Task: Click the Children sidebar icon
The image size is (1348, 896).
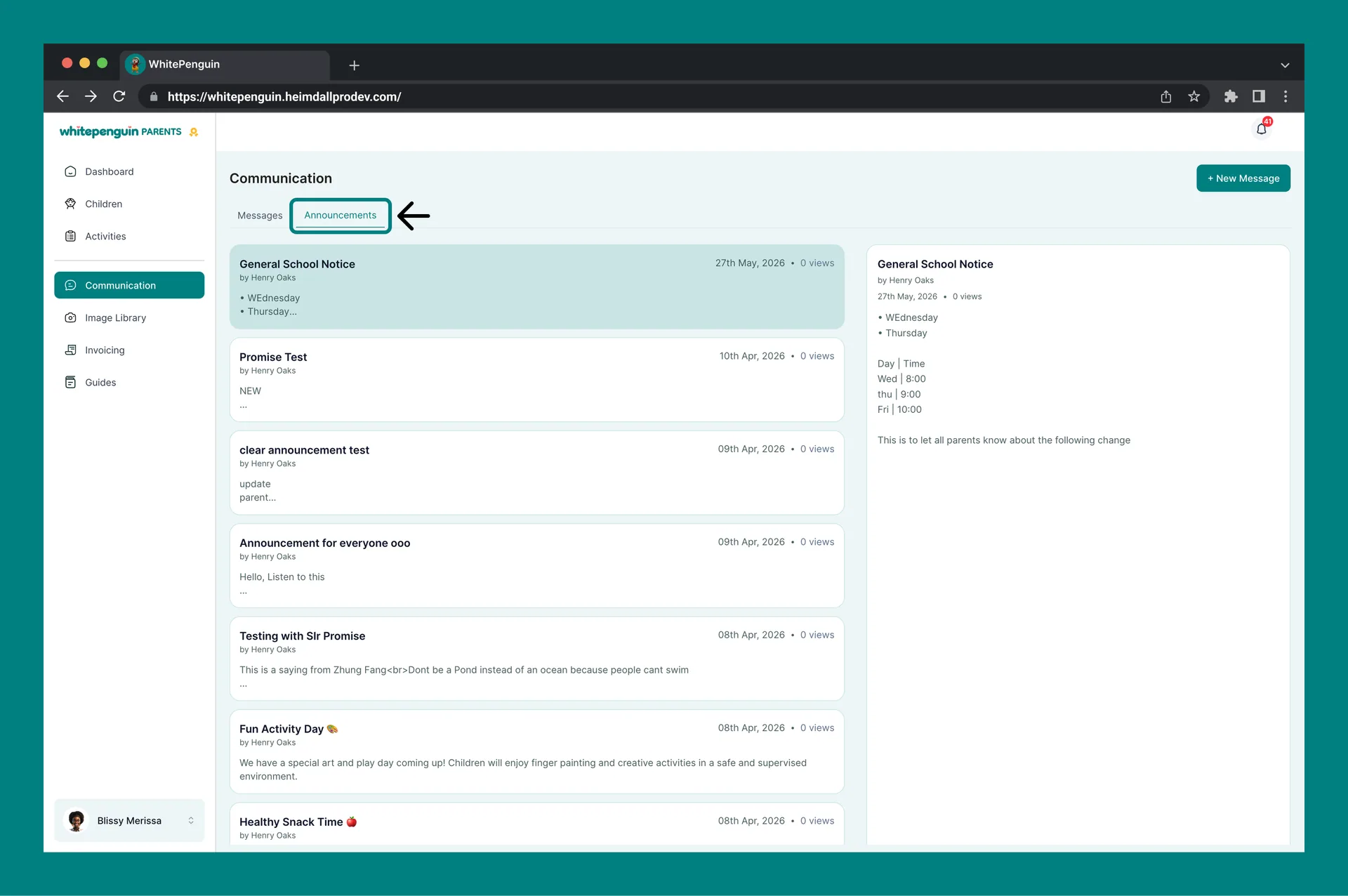Action: (70, 204)
